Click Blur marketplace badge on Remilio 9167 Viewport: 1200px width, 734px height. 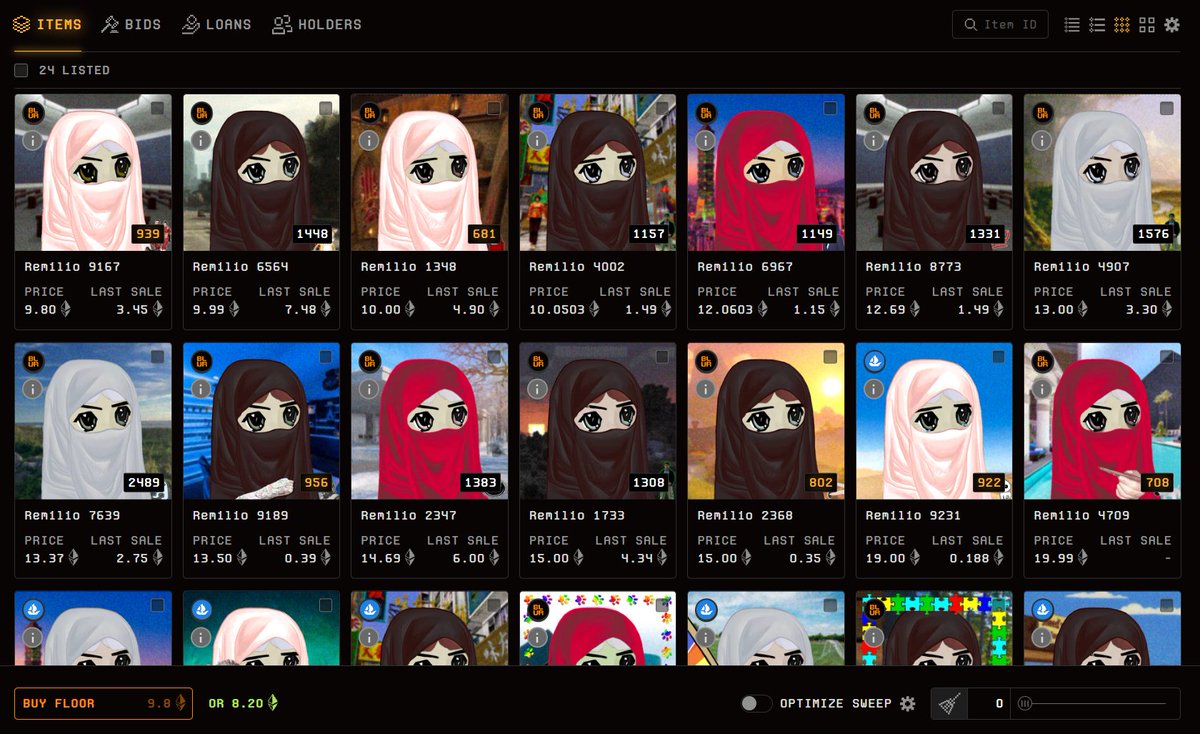pyautogui.click(x=33, y=113)
